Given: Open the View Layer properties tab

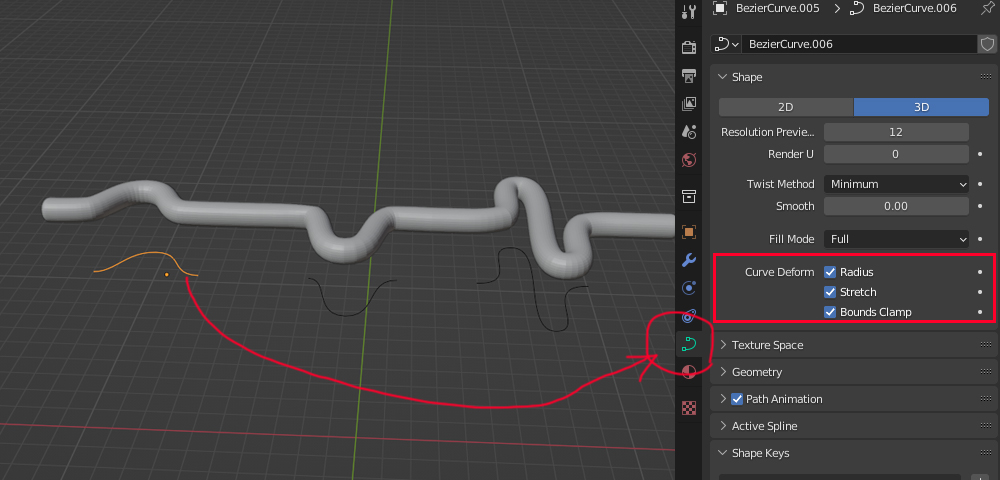Looking at the screenshot, I should click(x=689, y=103).
